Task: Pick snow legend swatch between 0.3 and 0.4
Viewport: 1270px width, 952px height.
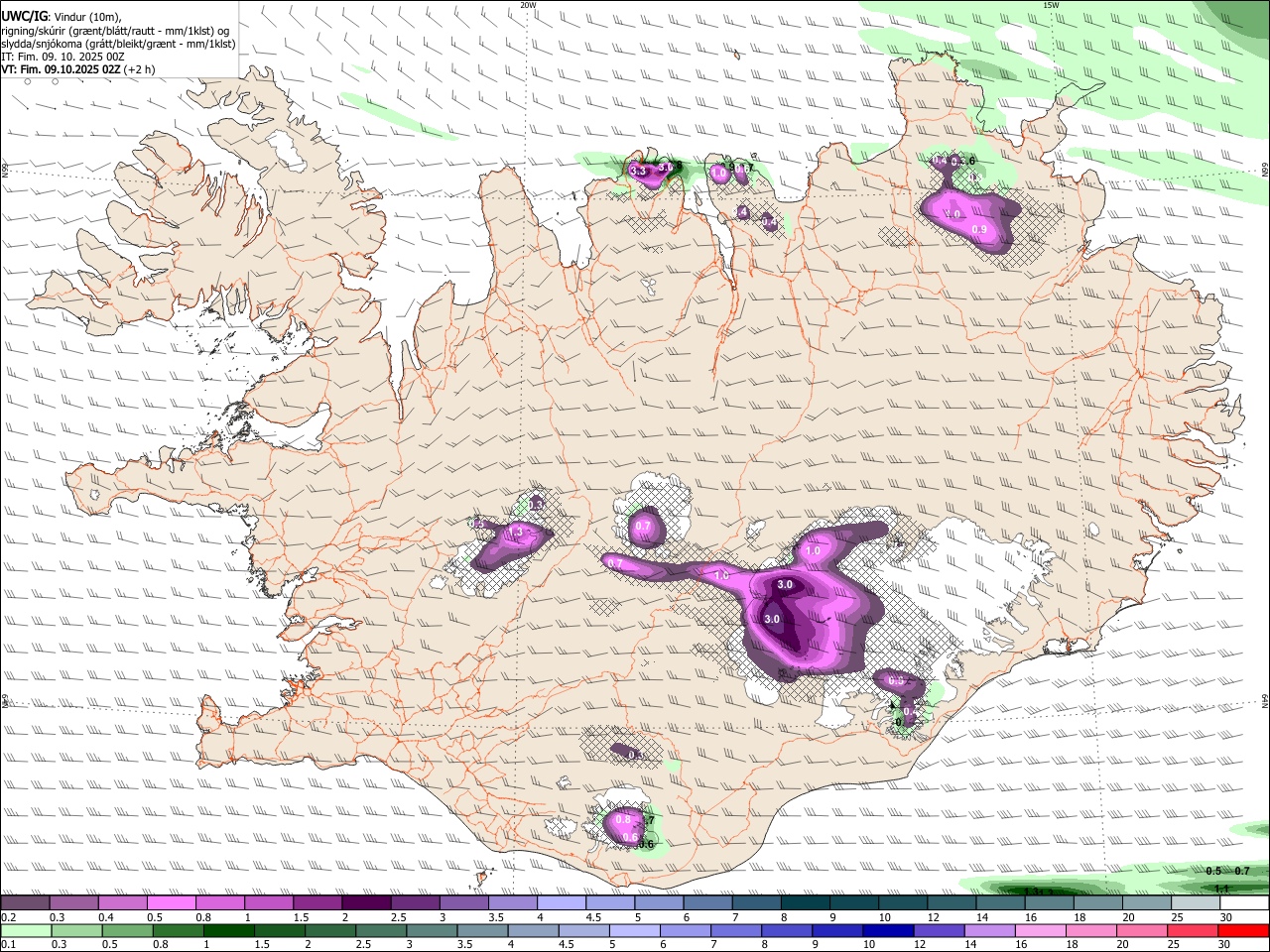Action: tap(74, 902)
